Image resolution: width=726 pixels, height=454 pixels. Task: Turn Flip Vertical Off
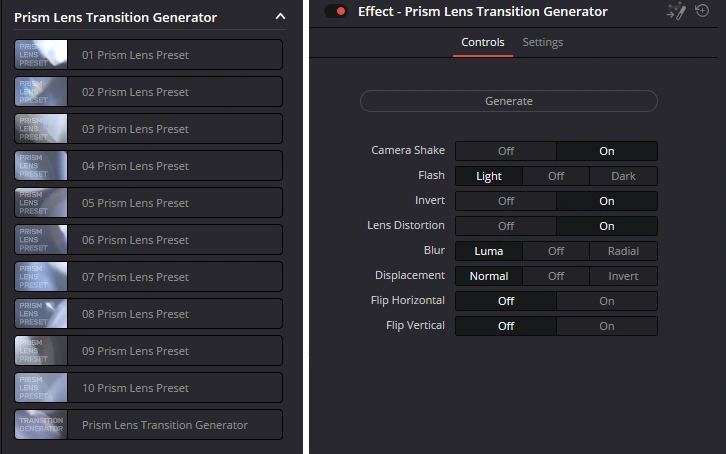tap(506, 326)
